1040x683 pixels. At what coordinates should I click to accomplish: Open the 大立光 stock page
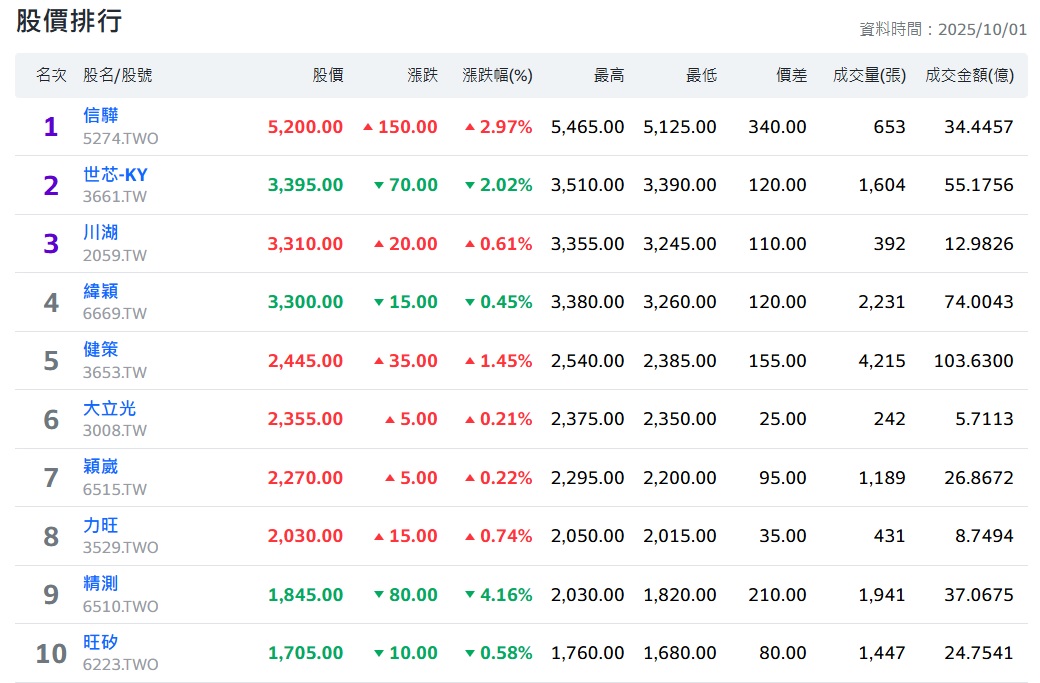(109, 409)
